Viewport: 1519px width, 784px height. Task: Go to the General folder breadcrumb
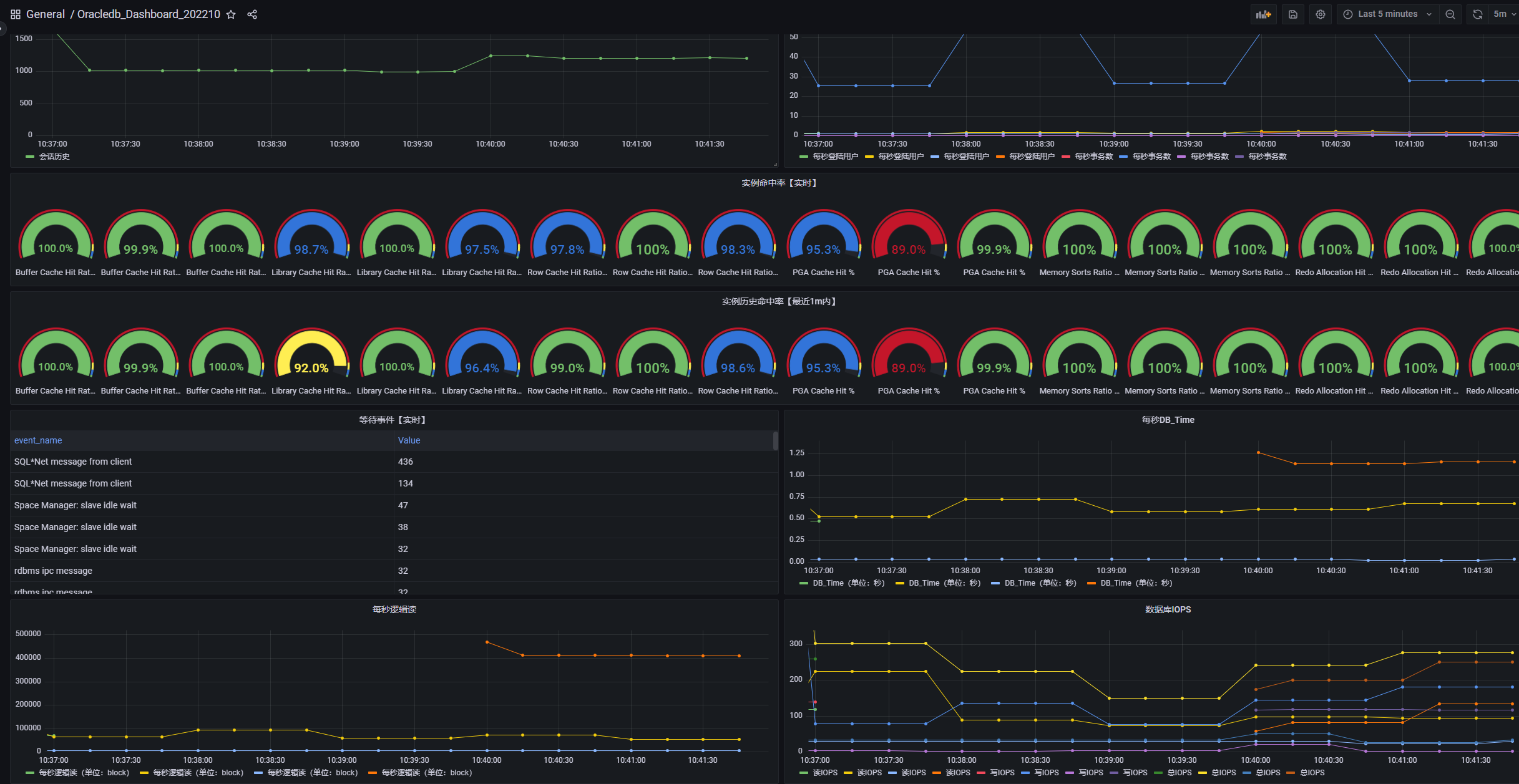click(46, 14)
